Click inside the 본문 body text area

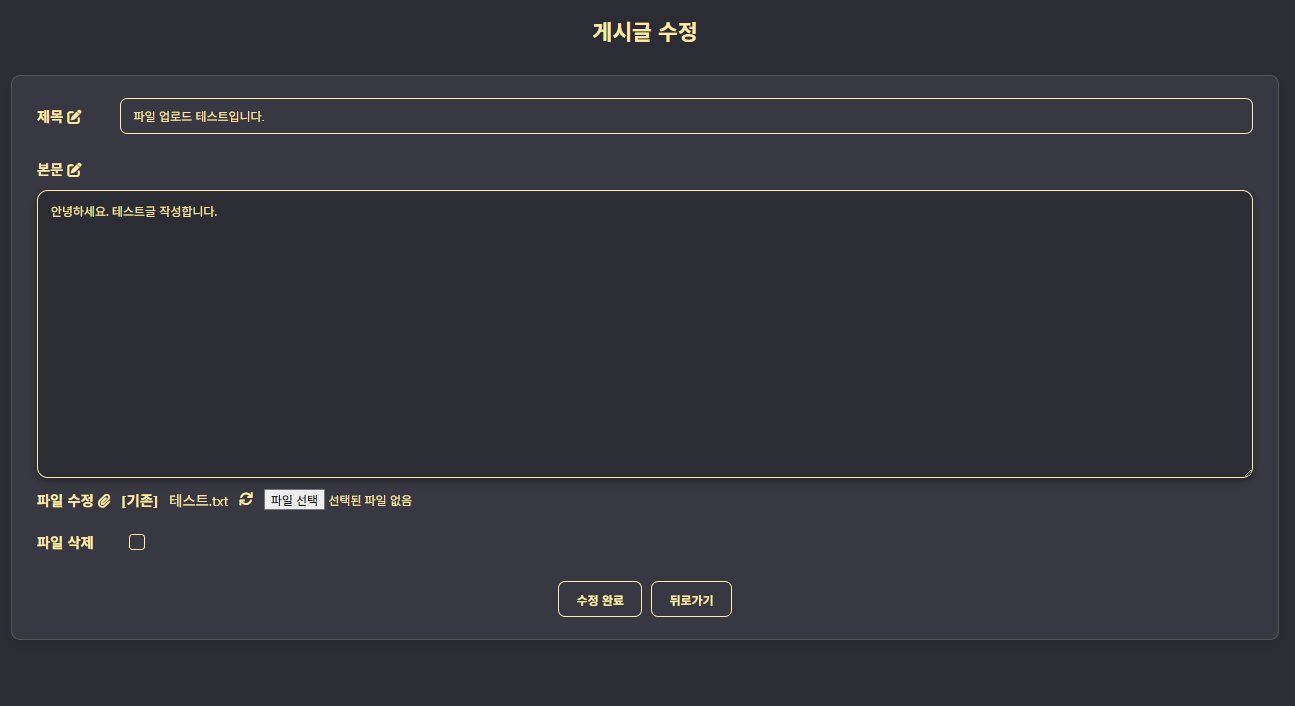tap(645, 334)
